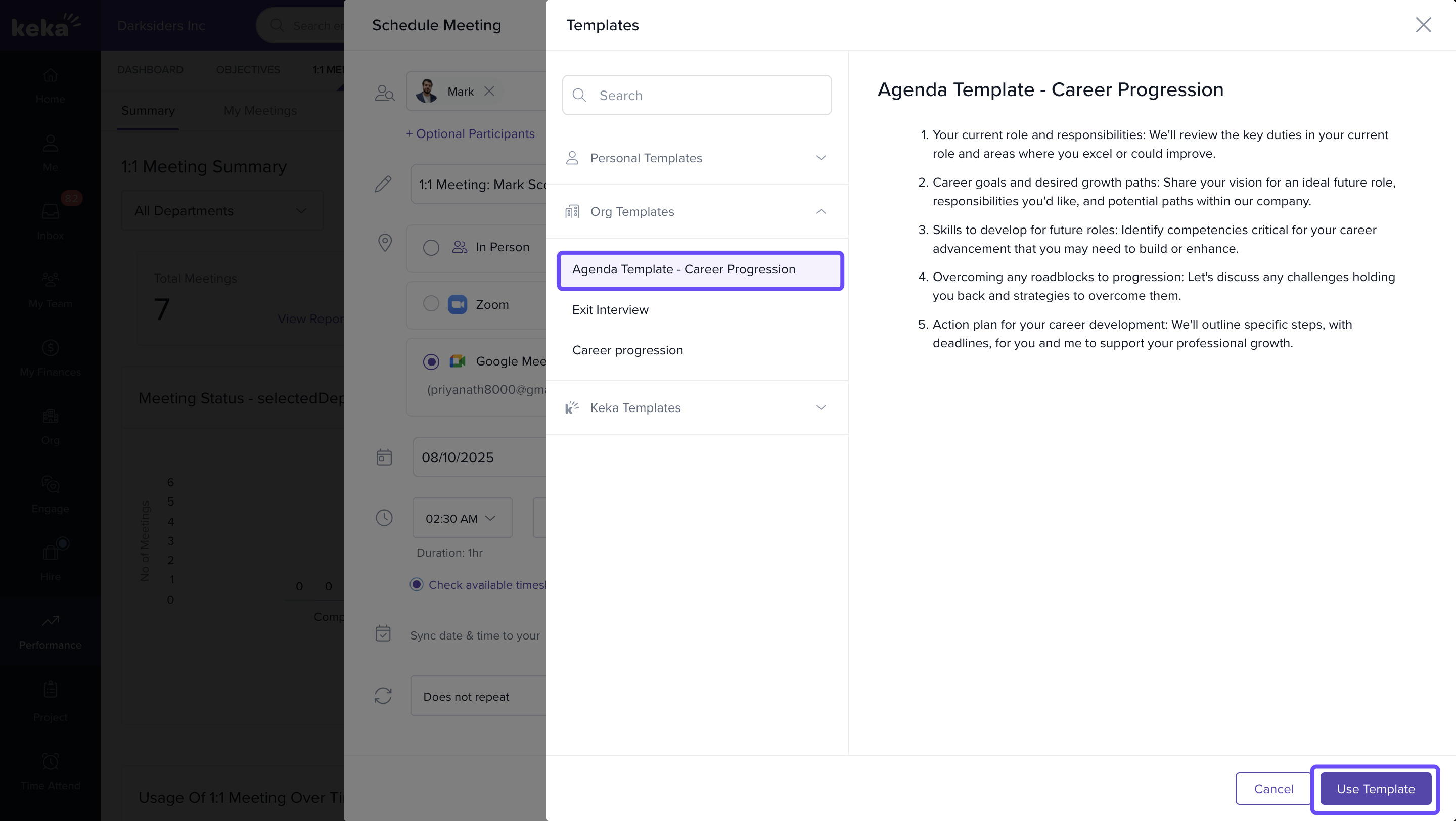The width and height of the screenshot is (1456, 821).
Task: Open the Home sidebar icon
Action: pyautogui.click(x=51, y=75)
